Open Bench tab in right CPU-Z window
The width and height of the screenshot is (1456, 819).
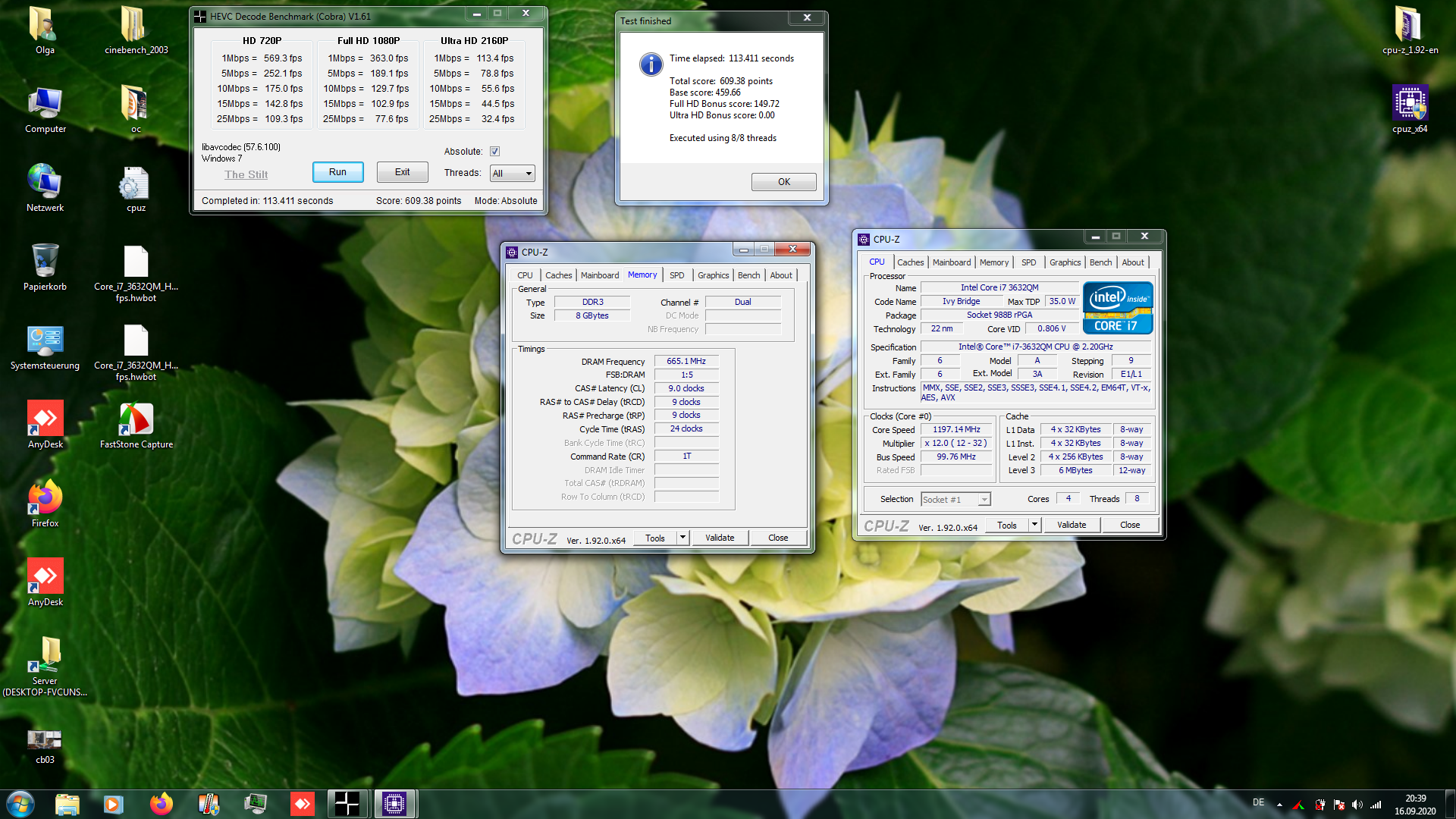coord(1100,262)
